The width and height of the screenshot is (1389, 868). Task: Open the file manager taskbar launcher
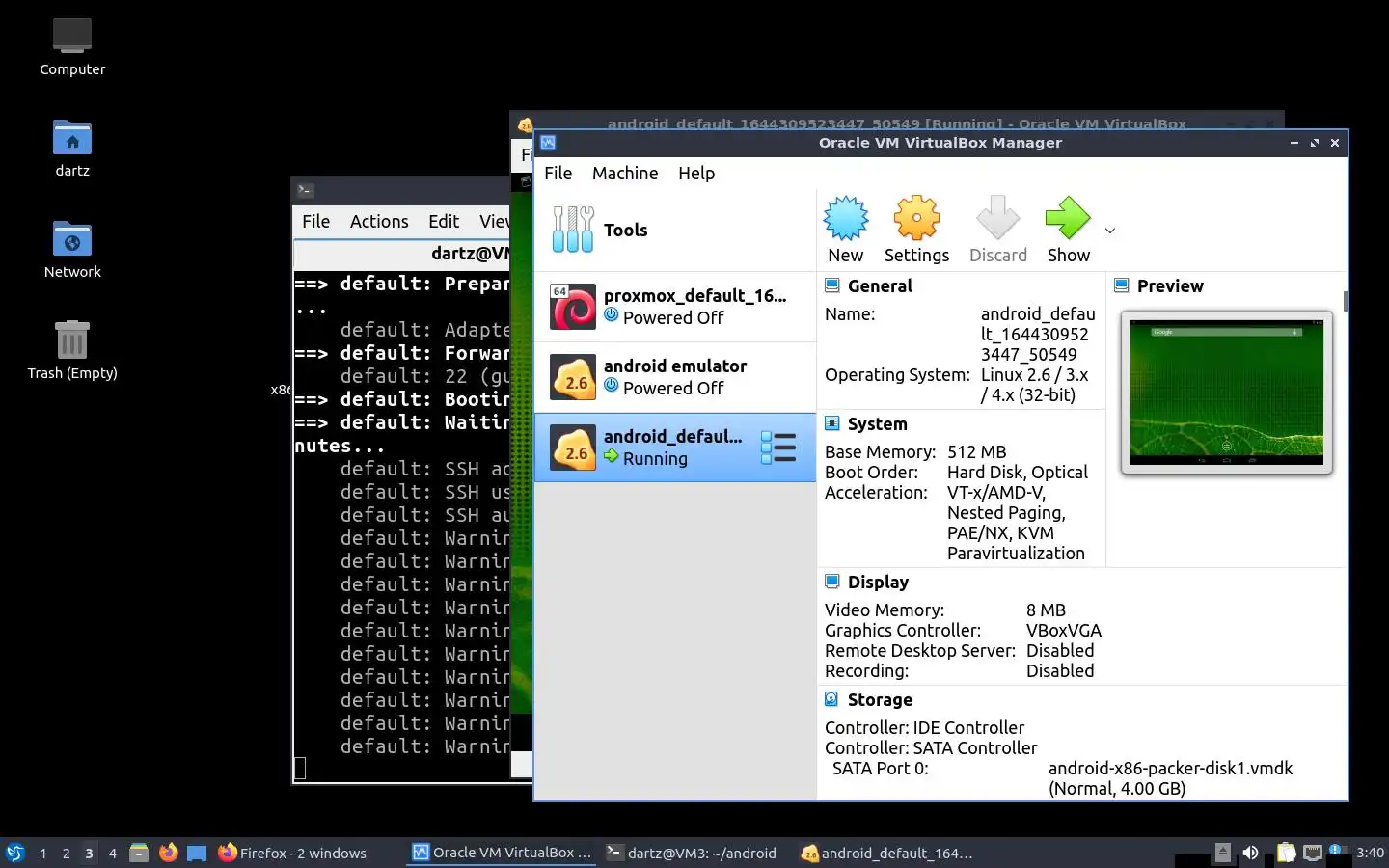coord(139,853)
